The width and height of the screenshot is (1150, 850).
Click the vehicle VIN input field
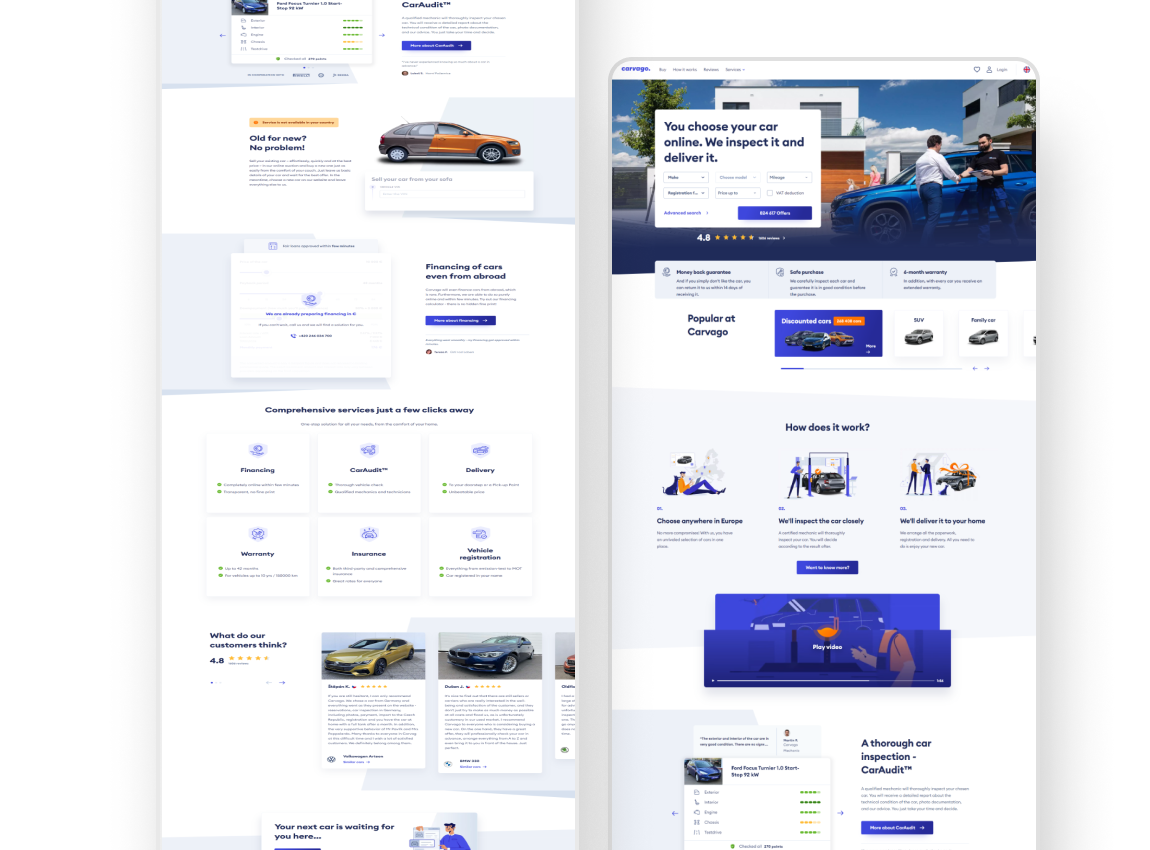(x=452, y=194)
